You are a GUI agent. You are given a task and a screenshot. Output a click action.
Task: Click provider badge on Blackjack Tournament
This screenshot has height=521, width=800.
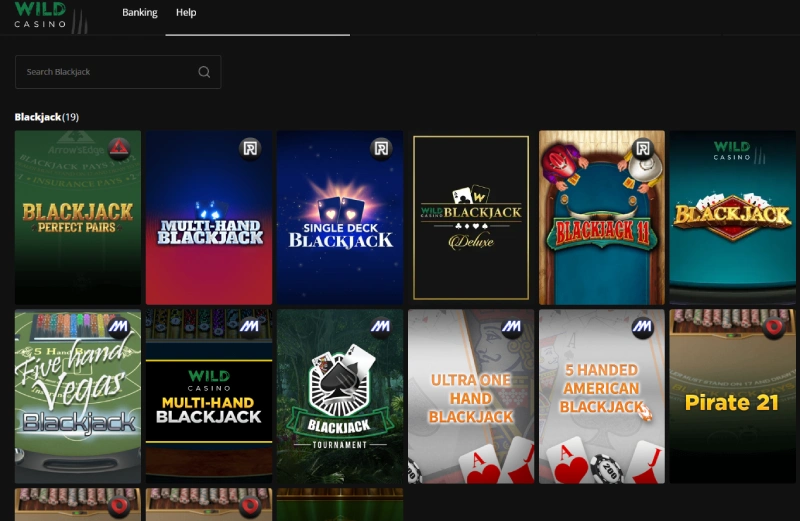click(381, 326)
